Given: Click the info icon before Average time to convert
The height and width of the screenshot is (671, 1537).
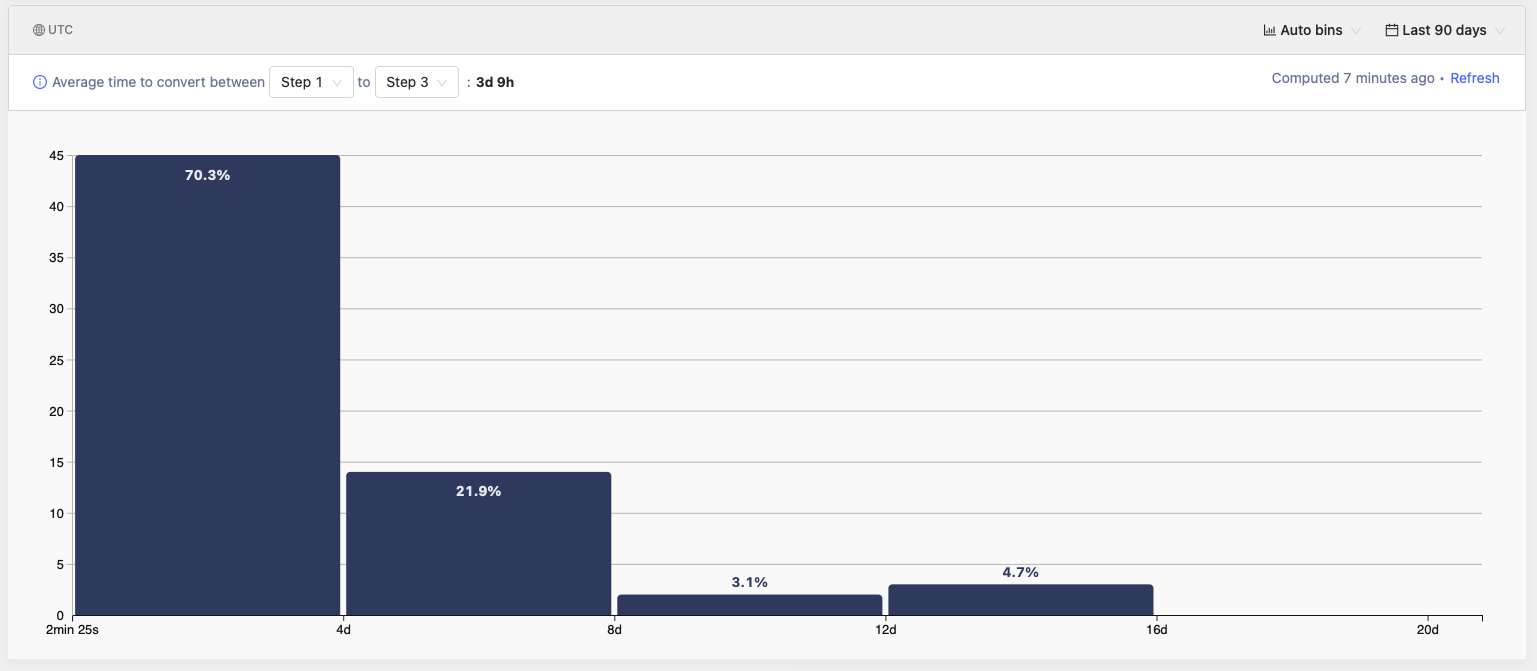Looking at the screenshot, I should (x=39, y=82).
